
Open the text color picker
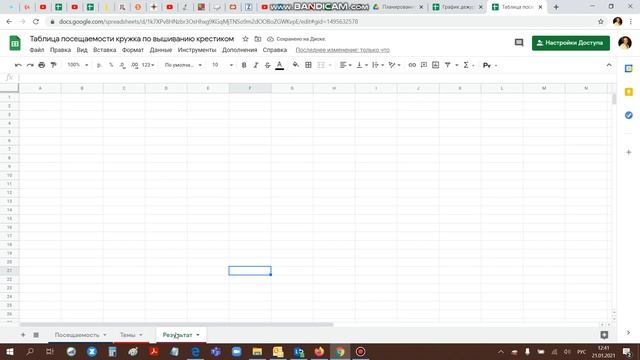point(279,65)
